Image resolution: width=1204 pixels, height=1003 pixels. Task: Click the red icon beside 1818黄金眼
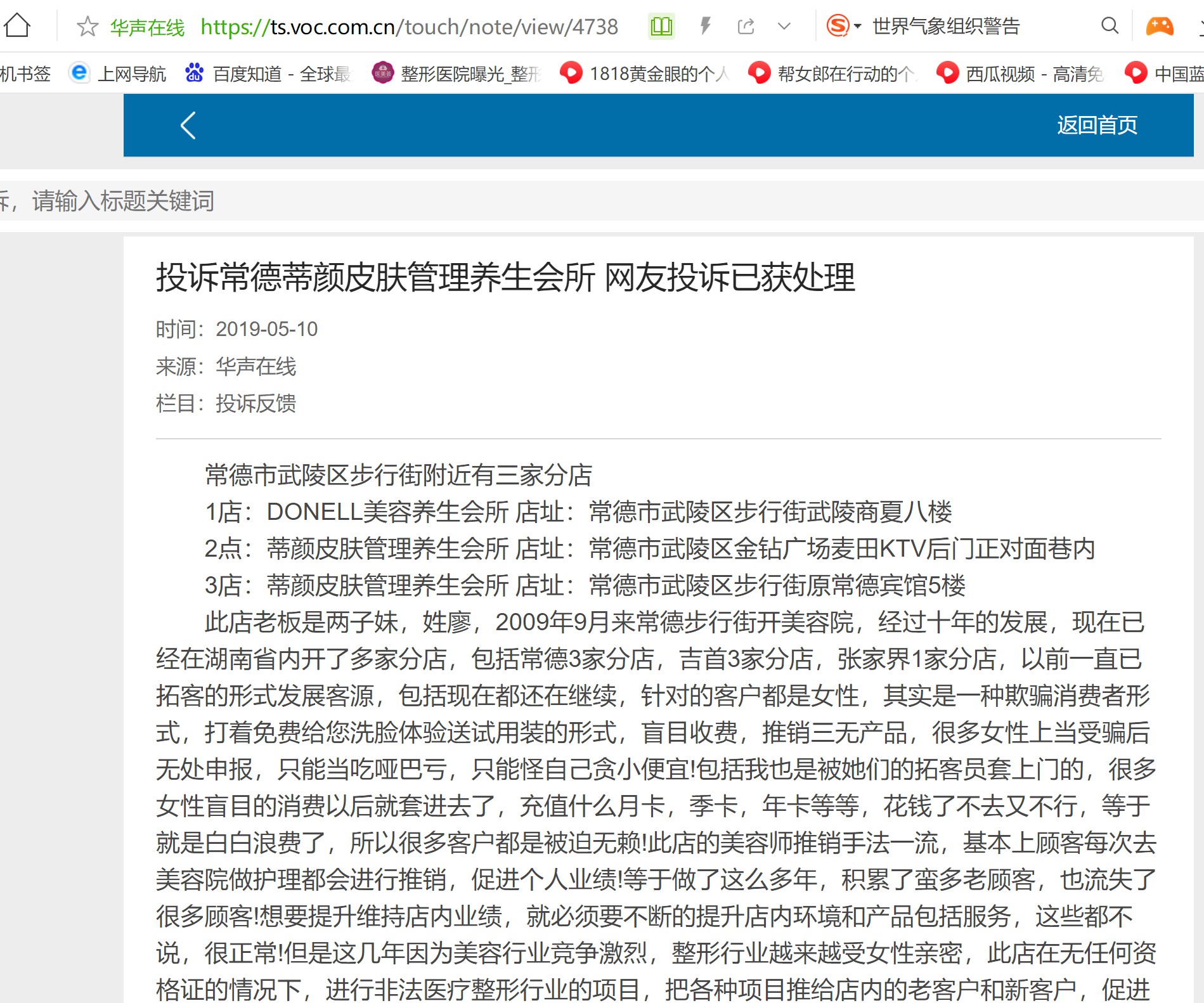point(571,73)
